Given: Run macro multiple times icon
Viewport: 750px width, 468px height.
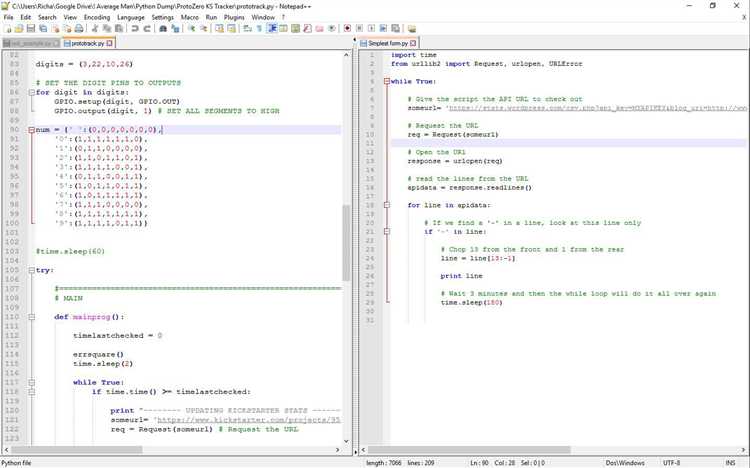Looking at the screenshot, I should pyautogui.click(x=383, y=29).
